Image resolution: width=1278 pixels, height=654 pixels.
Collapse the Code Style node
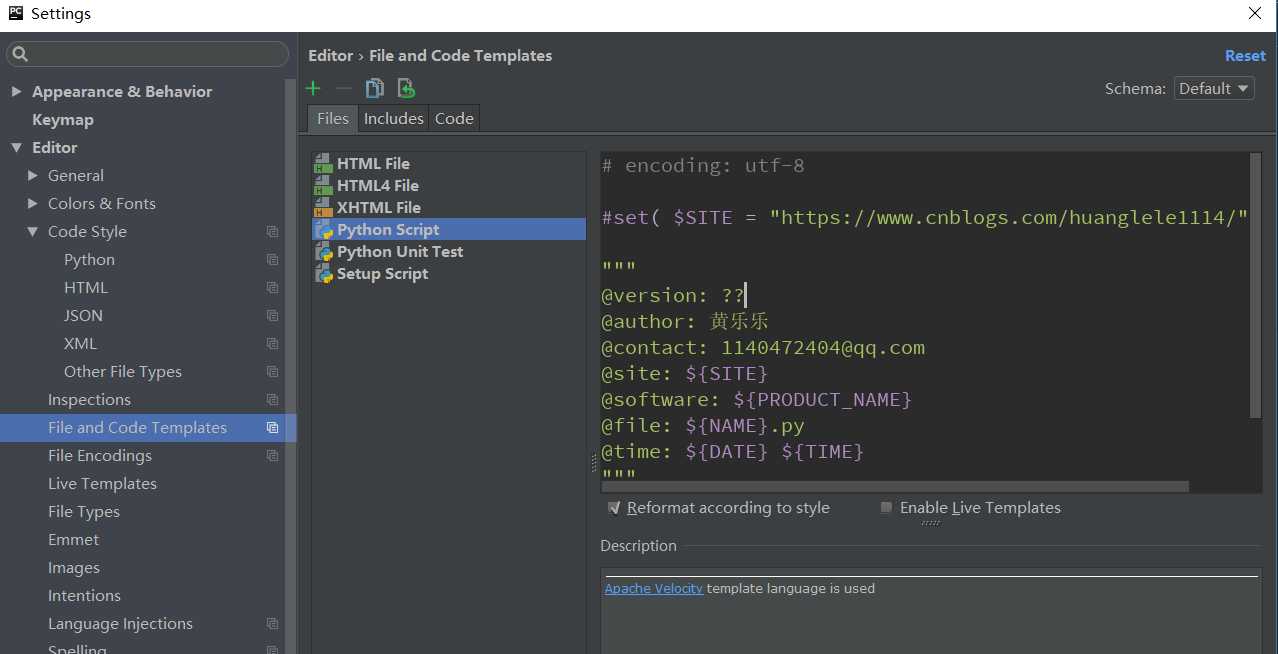click(33, 231)
